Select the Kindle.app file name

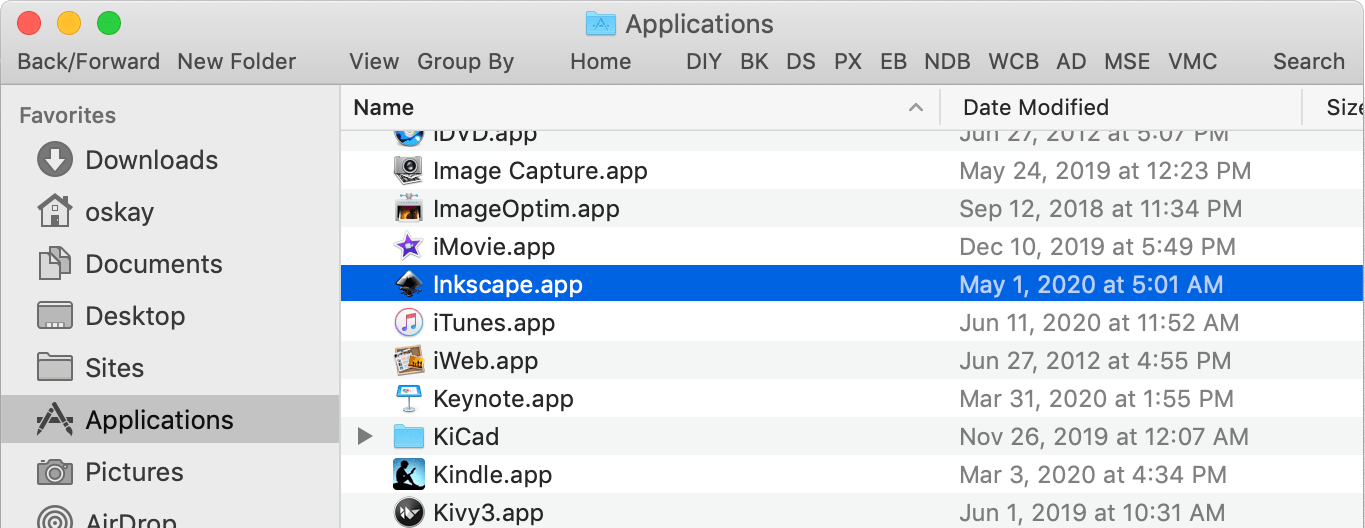tap(492, 475)
